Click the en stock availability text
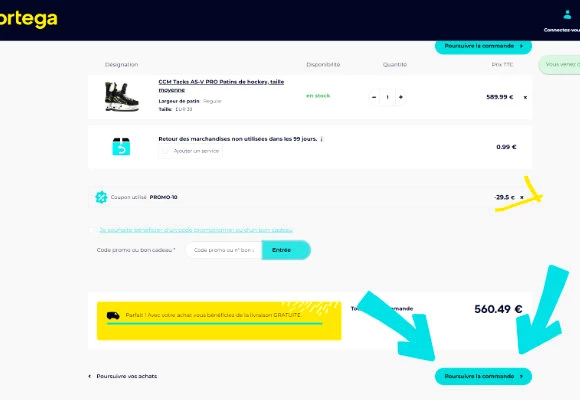The width and height of the screenshot is (580, 400). coord(318,96)
